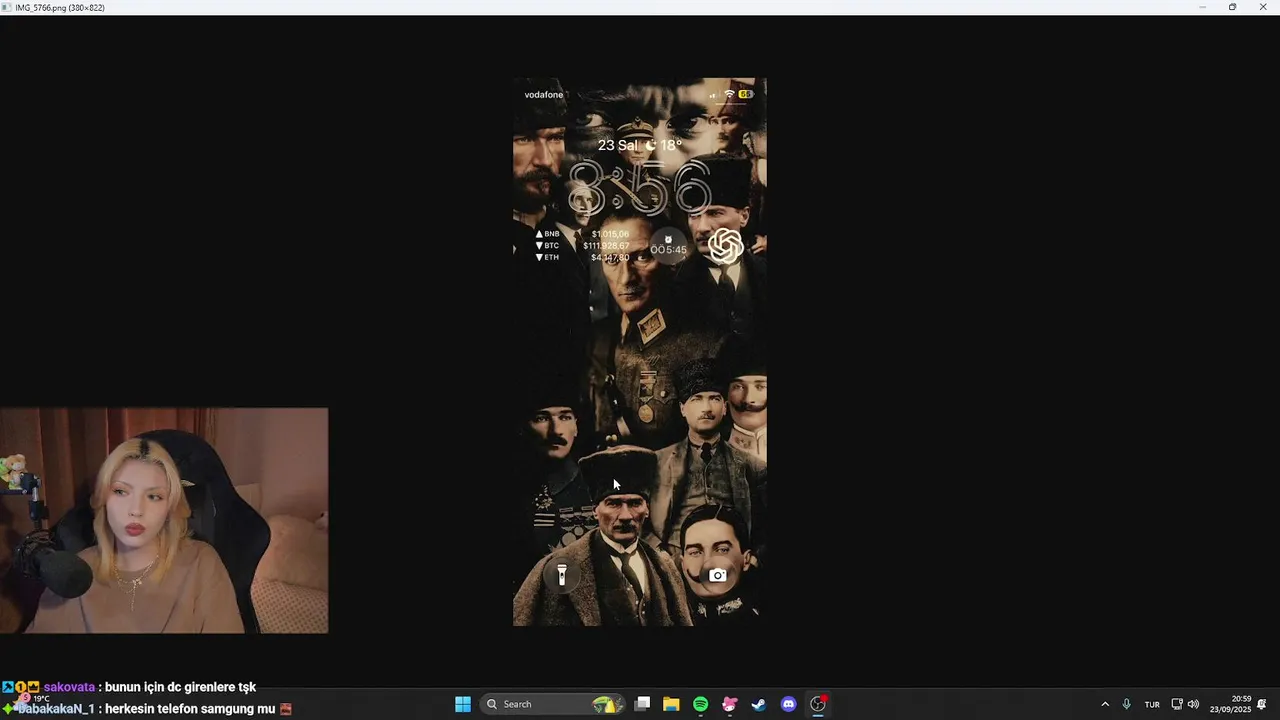The height and width of the screenshot is (720, 1280).
Task: Click the 00:45 timer widget
Action: (x=668, y=246)
